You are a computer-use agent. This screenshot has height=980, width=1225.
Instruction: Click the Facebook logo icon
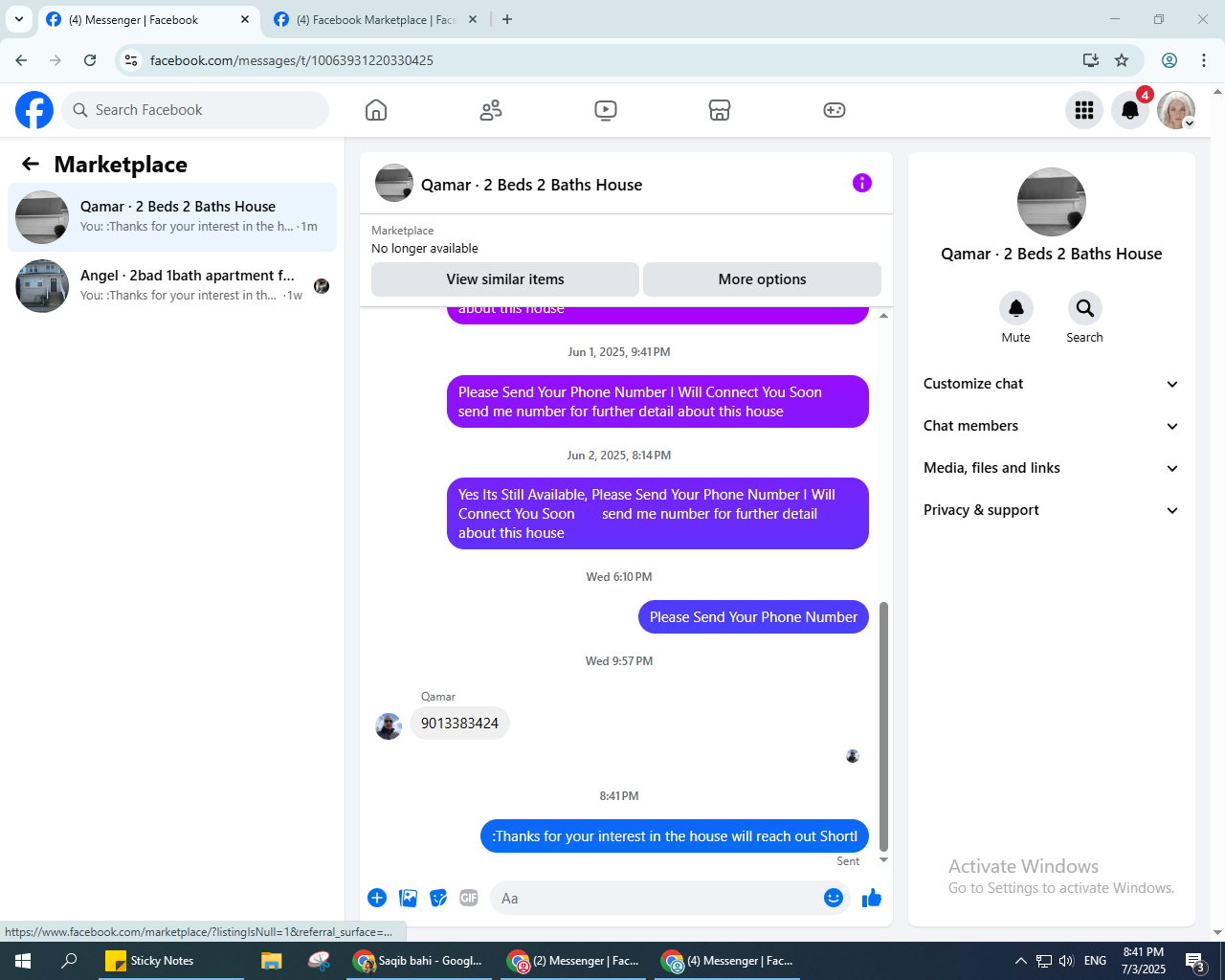(34, 110)
